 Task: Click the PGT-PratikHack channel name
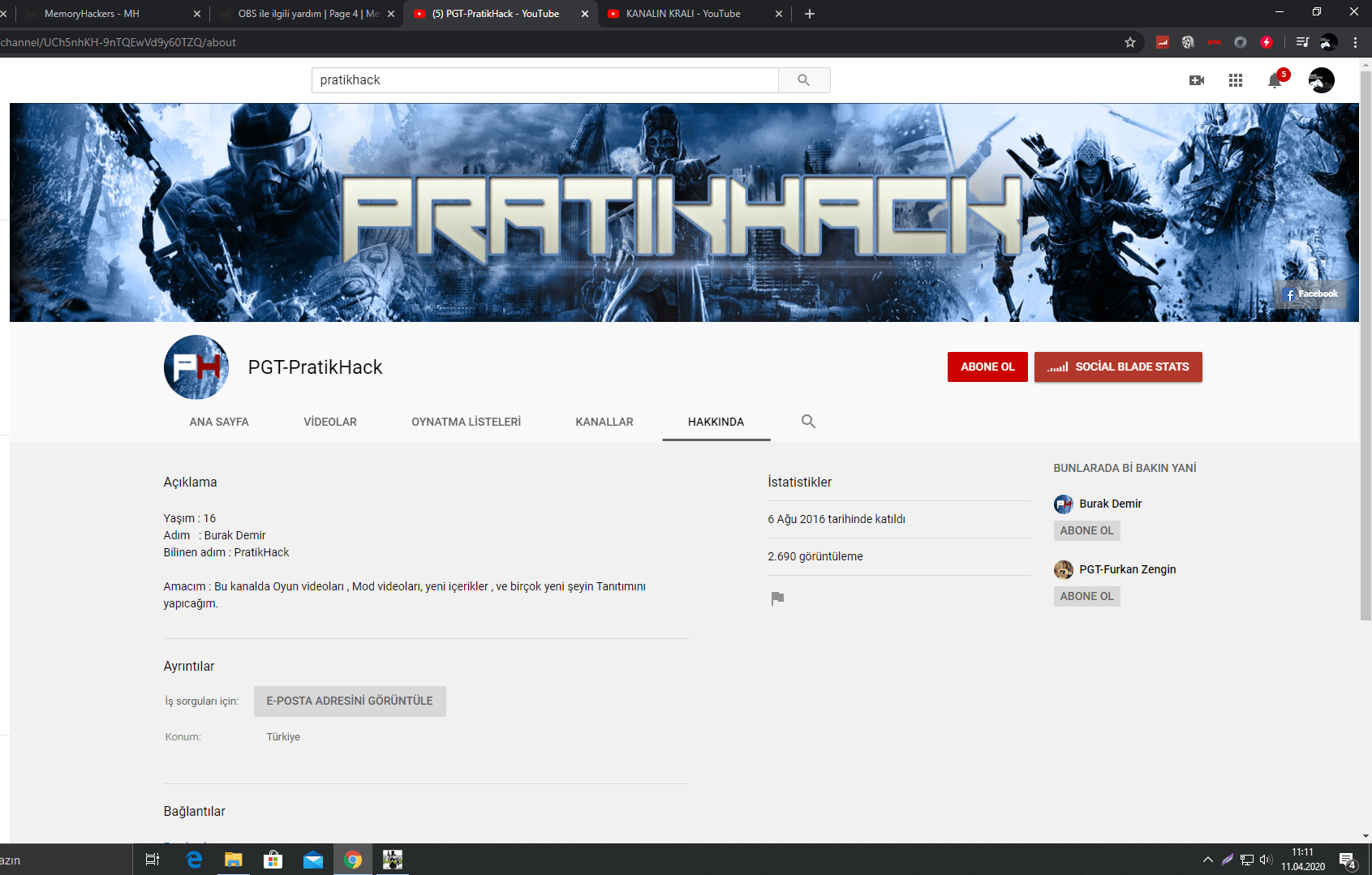tap(315, 367)
